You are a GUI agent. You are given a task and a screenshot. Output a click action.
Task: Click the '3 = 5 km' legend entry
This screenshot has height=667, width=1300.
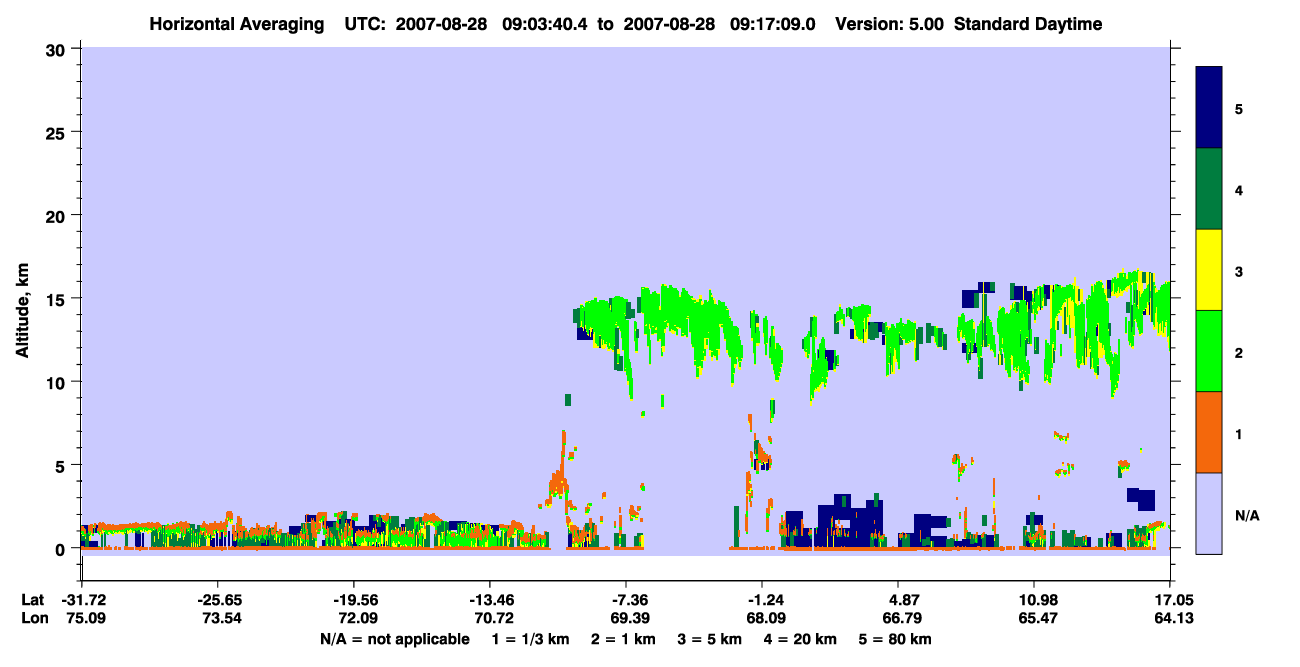point(711,639)
